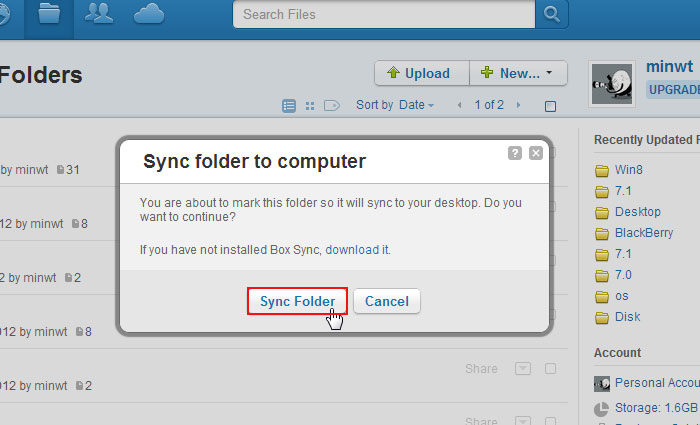
Task: Open the dropdown arrow next to Share
Action: coord(523,369)
